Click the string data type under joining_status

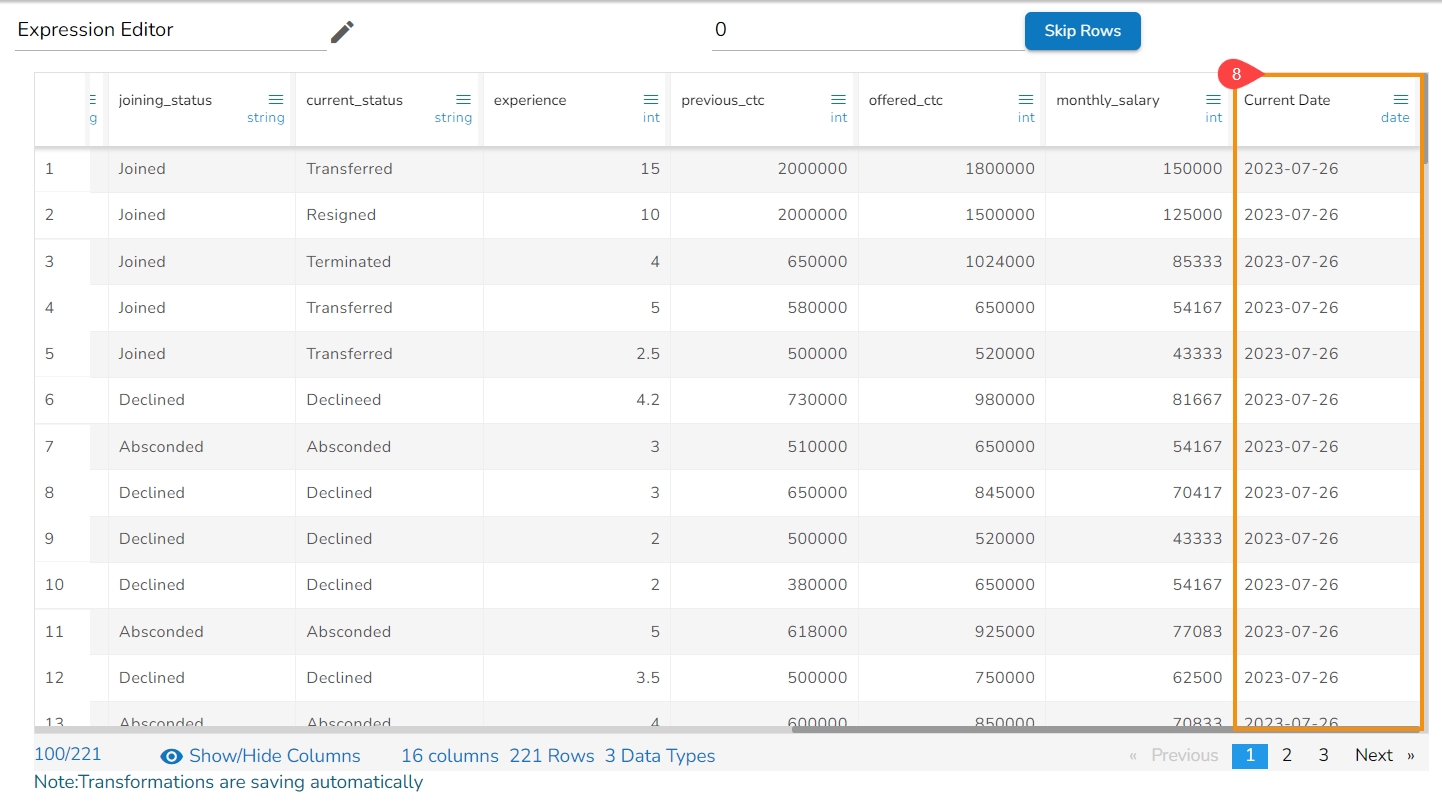[x=266, y=118]
